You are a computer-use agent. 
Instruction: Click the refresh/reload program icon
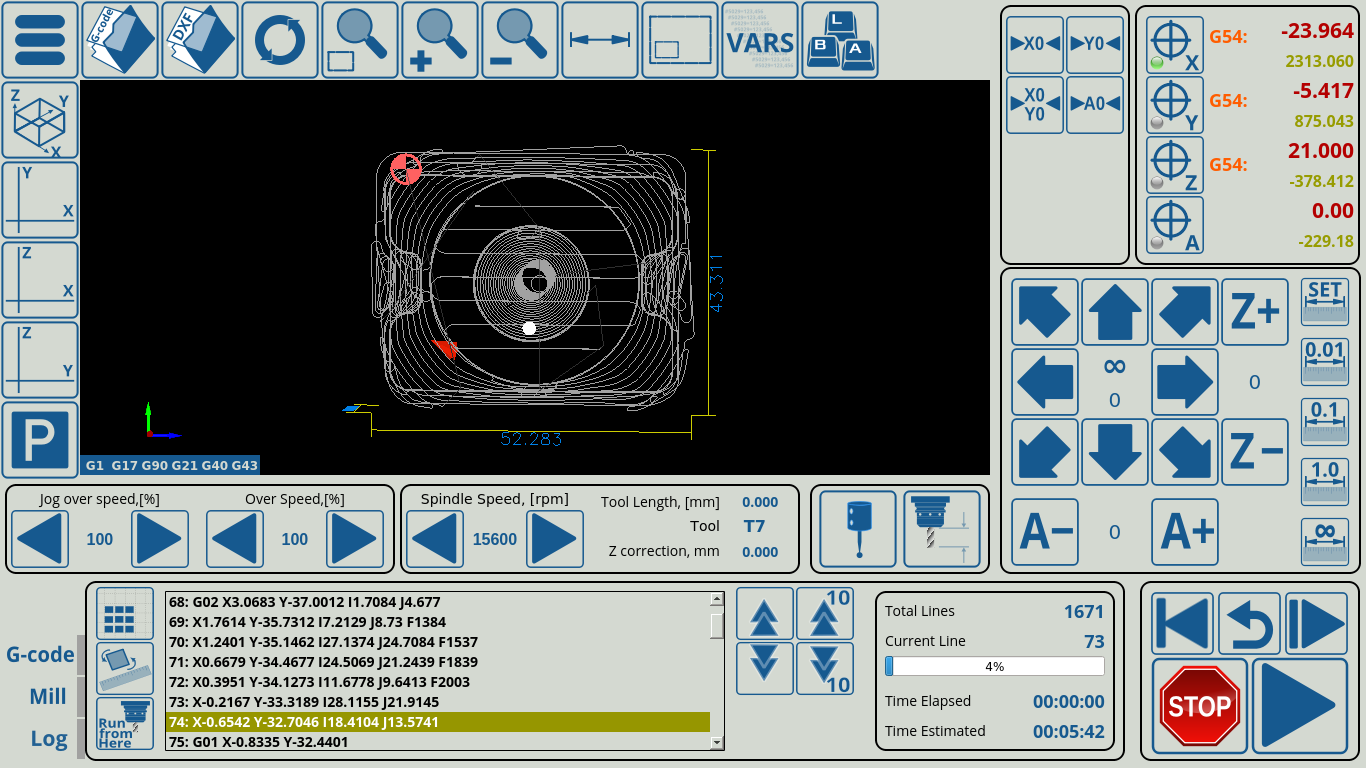click(279, 40)
